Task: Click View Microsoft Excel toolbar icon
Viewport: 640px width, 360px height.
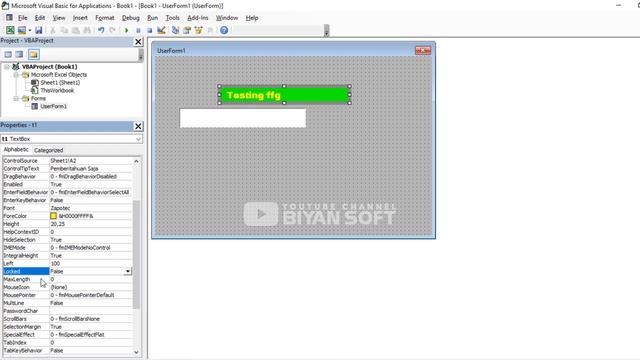Action: point(10,30)
